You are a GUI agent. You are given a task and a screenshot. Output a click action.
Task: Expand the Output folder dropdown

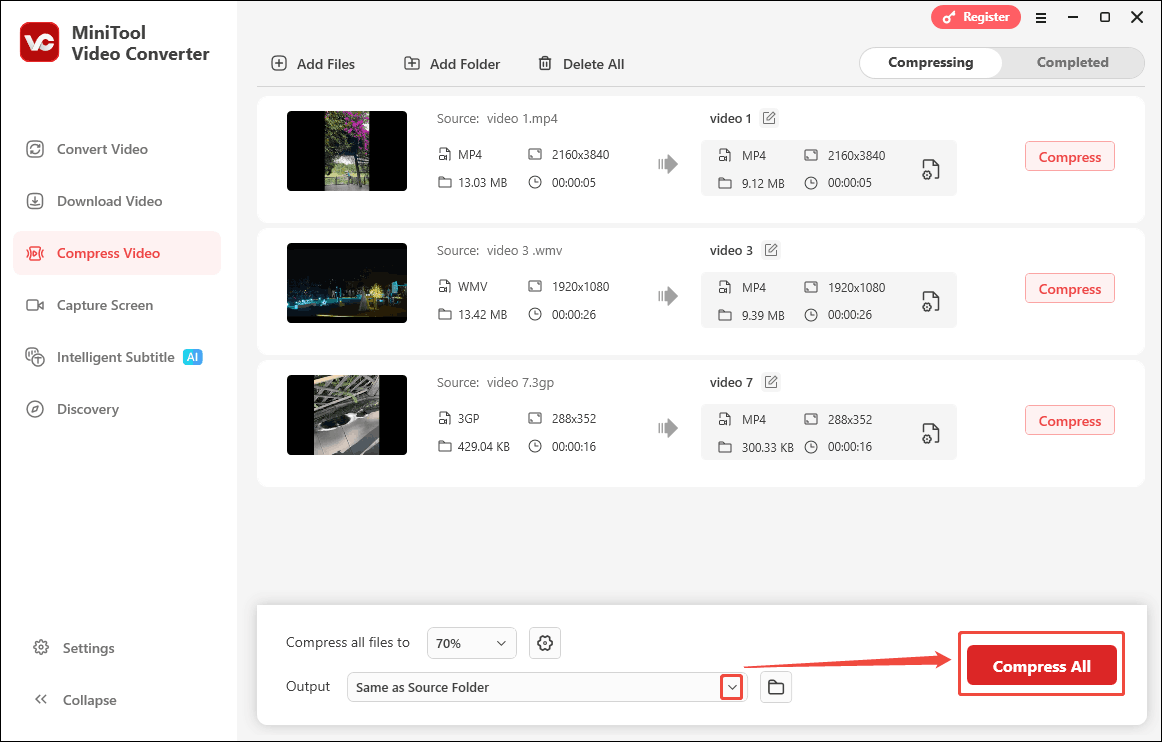pos(731,687)
